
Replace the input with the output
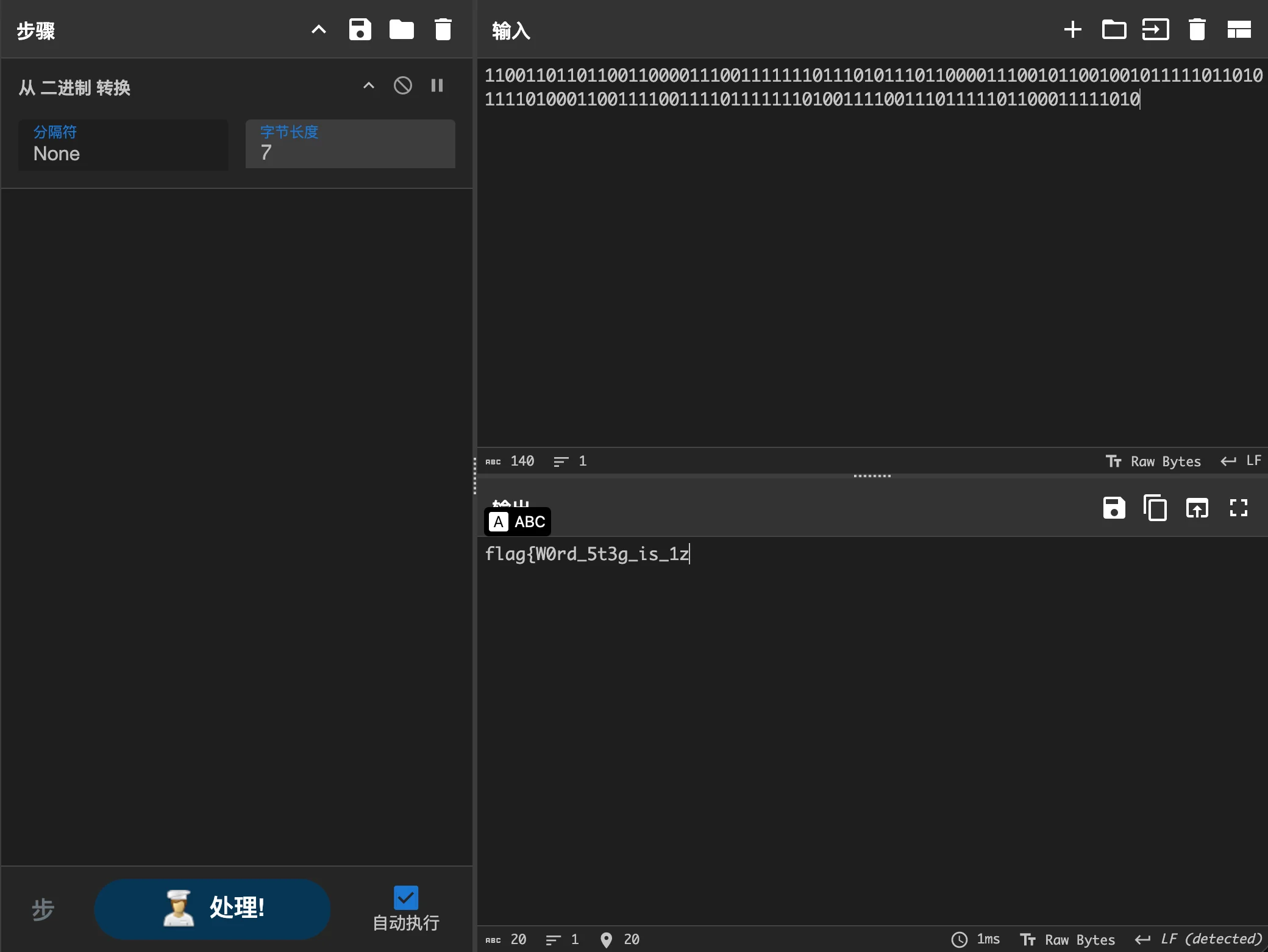click(x=1197, y=508)
